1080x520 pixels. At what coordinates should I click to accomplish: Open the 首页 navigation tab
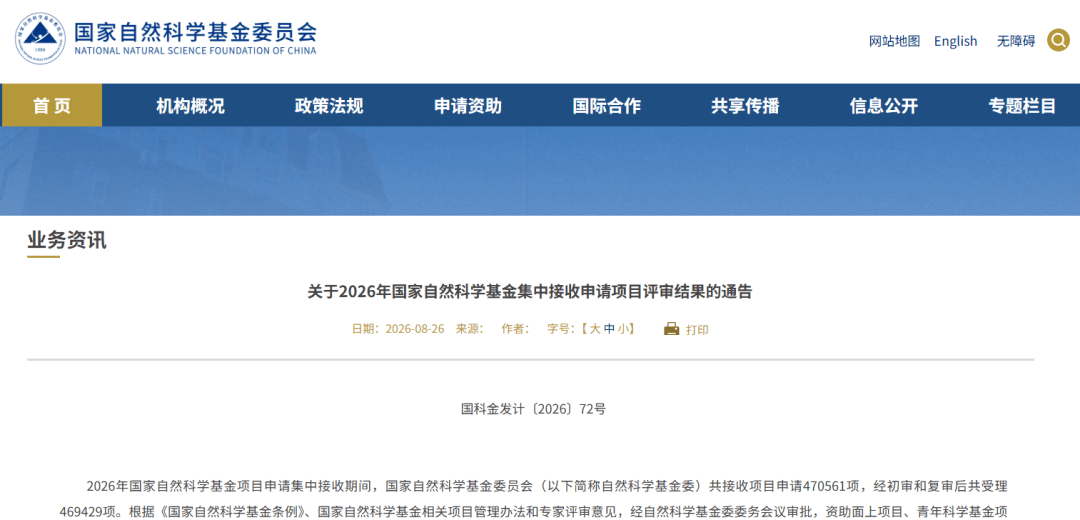point(52,105)
